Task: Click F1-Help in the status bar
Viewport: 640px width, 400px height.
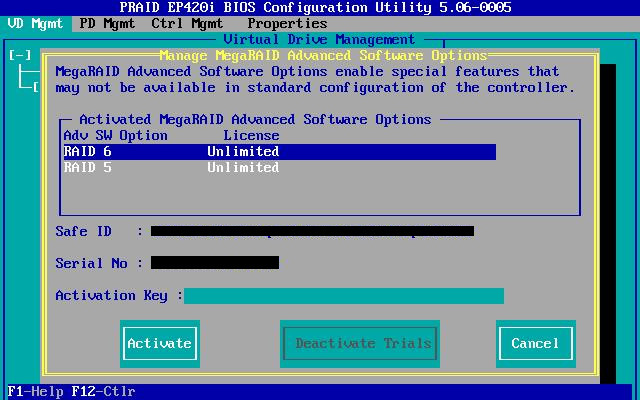Action: (x=36, y=391)
